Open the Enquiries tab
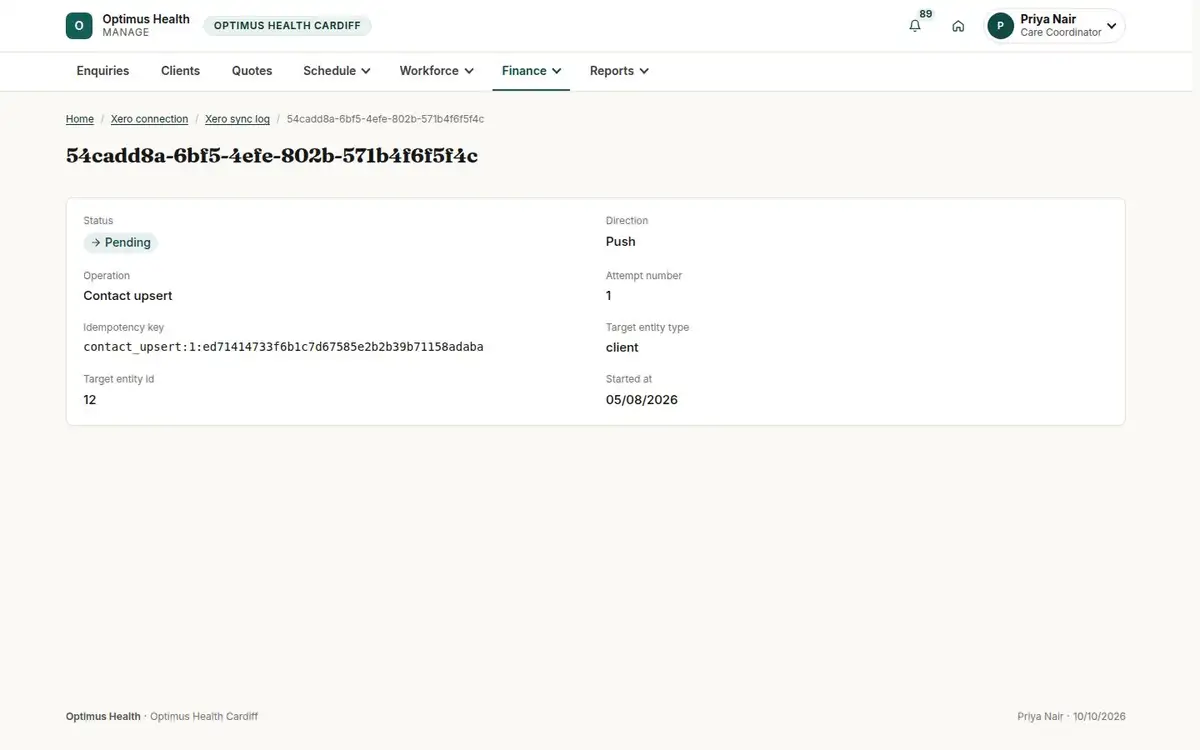1200x750 pixels. click(103, 71)
